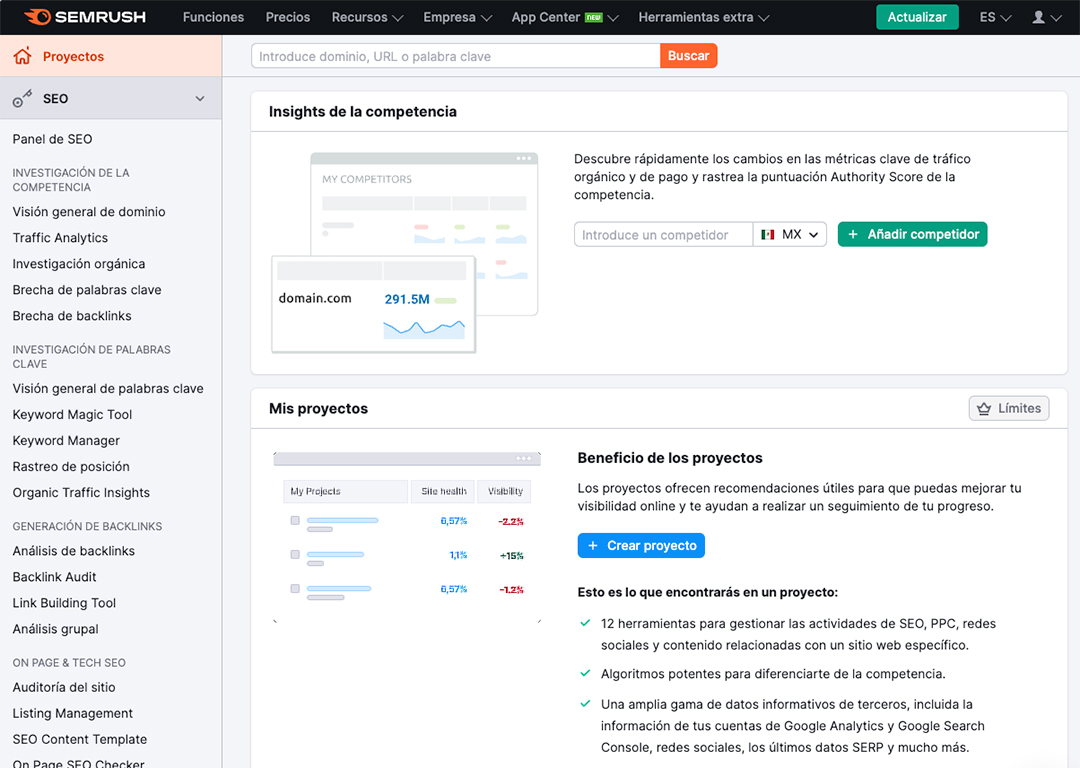The image size is (1080, 768).
Task: Click 'Beneficio de los proyectos' heading
Action: (x=670, y=458)
